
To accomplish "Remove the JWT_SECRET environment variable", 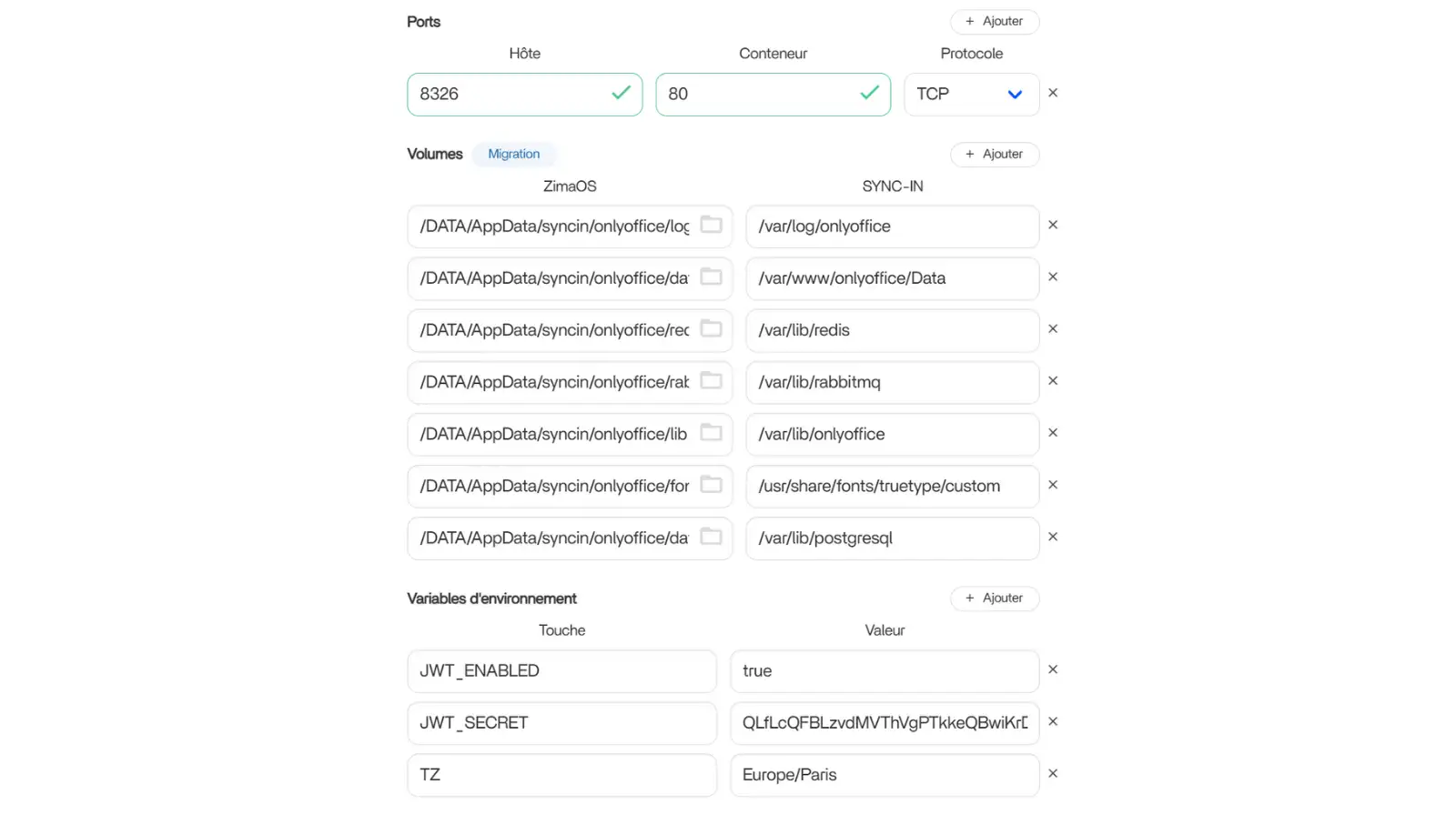I will [x=1053, y=721].
